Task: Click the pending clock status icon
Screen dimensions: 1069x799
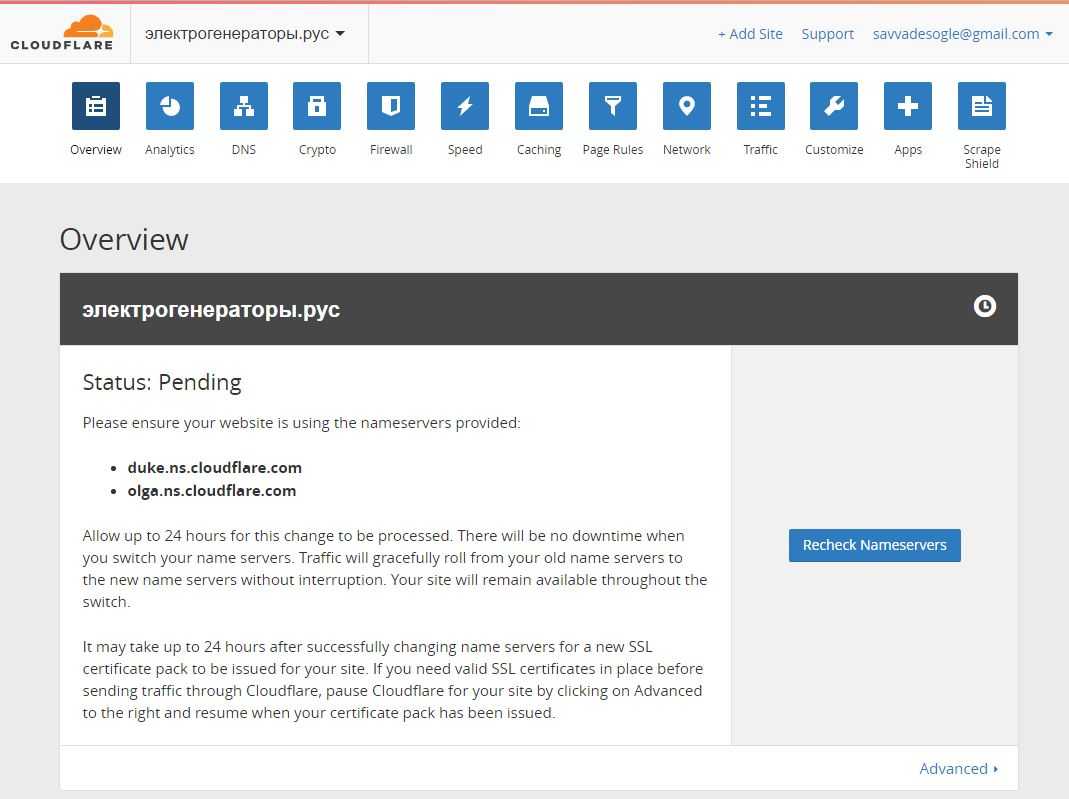Action: coord(985,307)
